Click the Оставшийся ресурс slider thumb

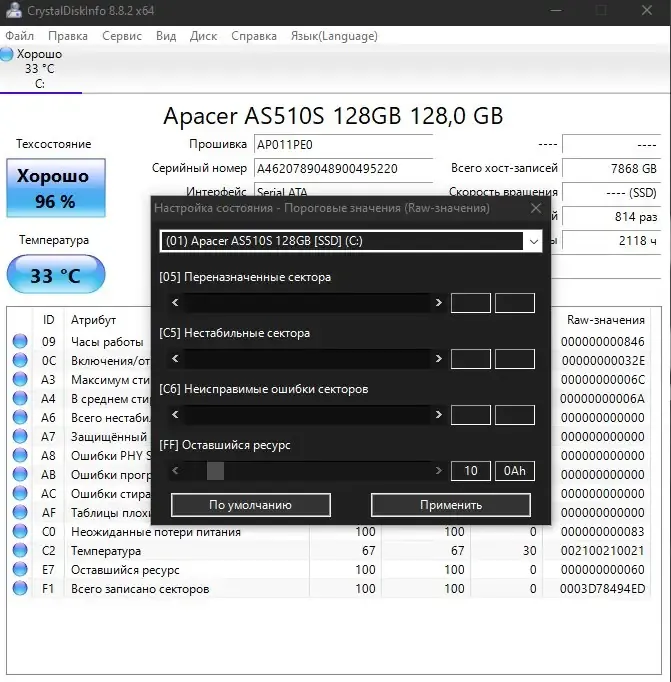click(215, 471)
